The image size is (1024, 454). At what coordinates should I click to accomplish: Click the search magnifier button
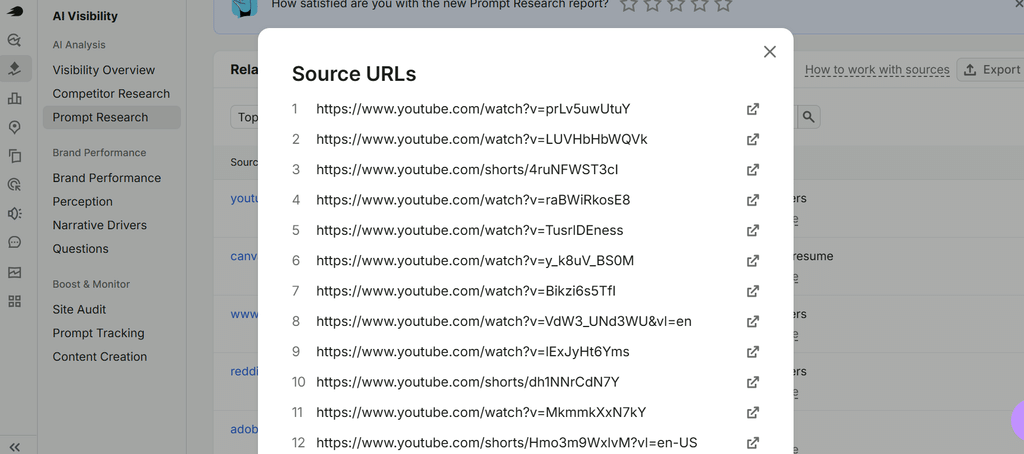point(808,117)
